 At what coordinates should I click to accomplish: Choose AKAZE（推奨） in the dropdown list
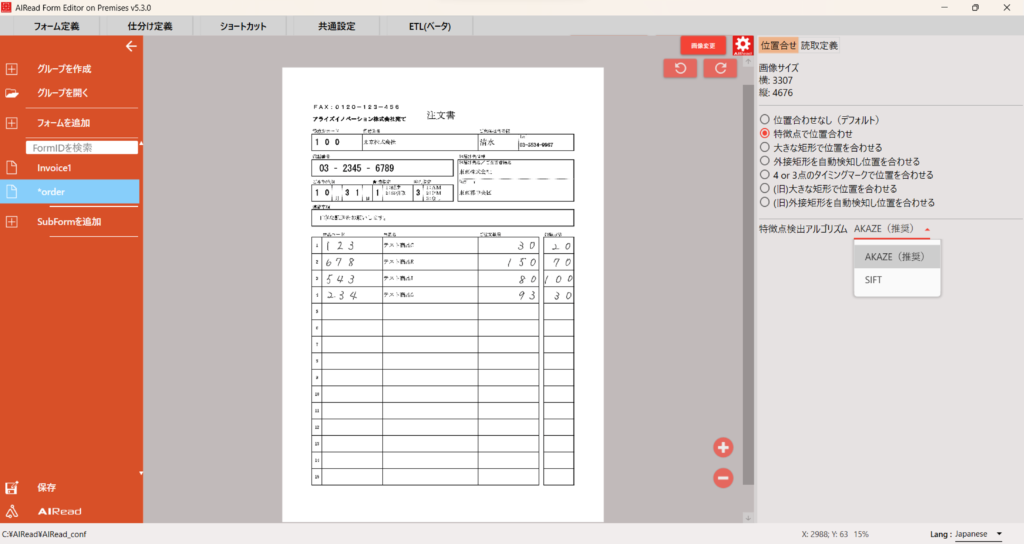click(x=896, y=256)
